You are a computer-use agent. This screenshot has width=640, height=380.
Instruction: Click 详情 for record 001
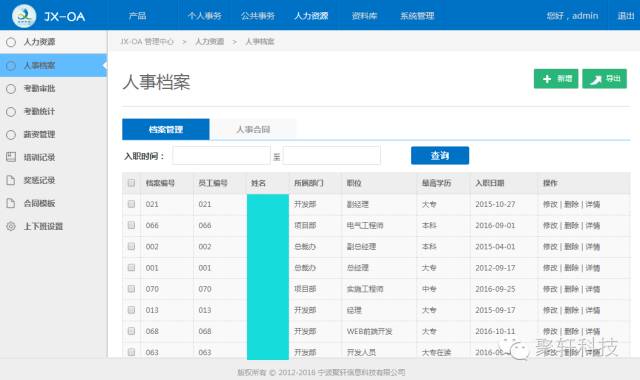click(x=592, y=268)
